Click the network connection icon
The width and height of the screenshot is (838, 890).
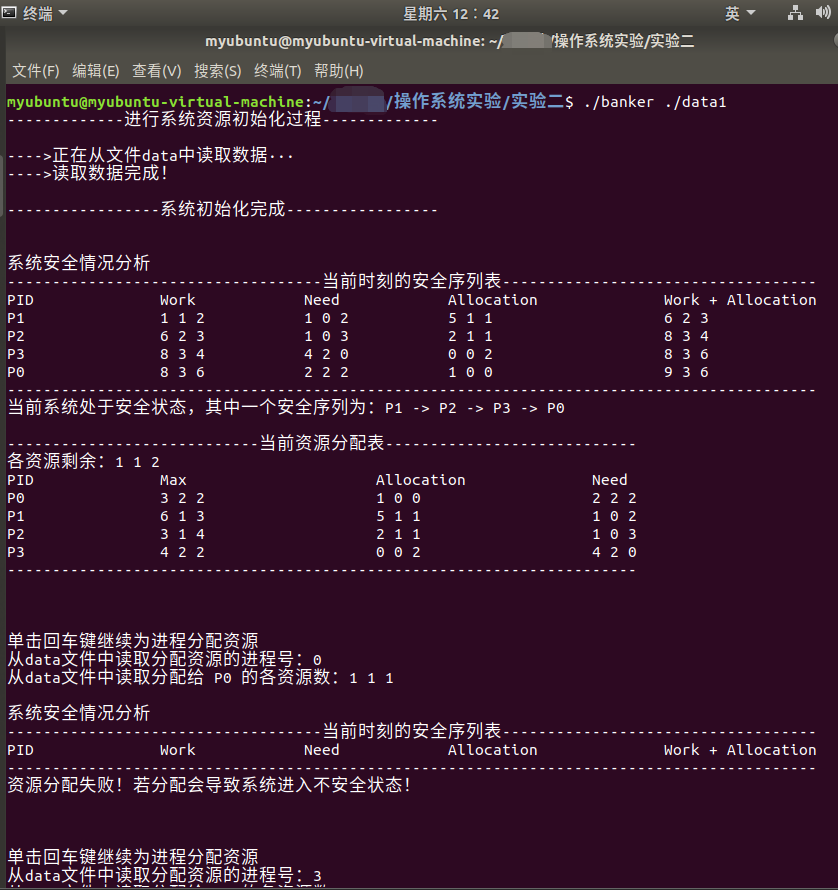coord(795,13)
